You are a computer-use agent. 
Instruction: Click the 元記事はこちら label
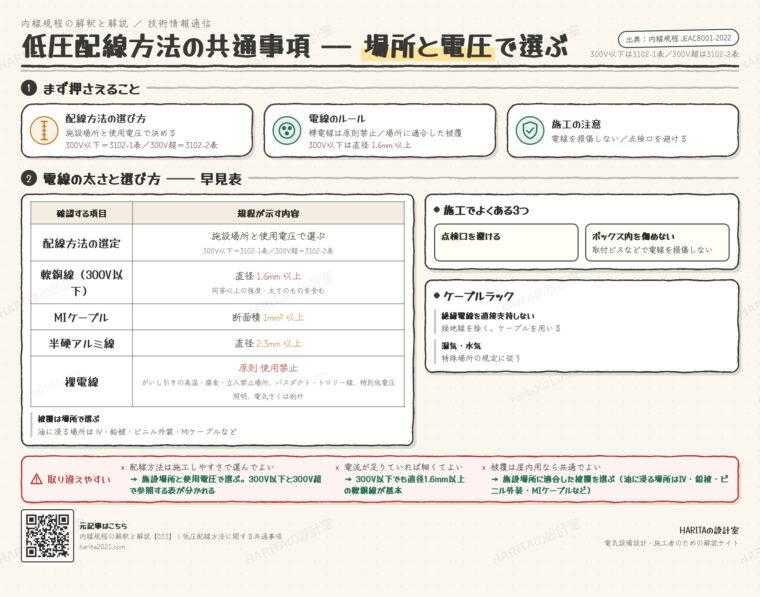click(x=103, y=526)
